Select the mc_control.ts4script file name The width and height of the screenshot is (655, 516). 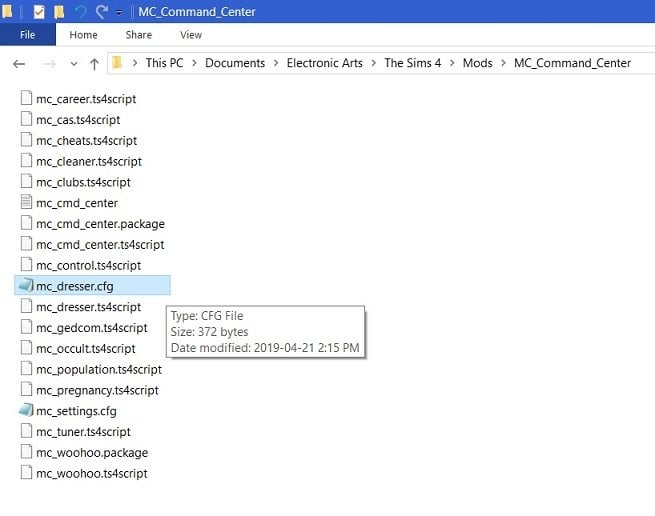89,265
